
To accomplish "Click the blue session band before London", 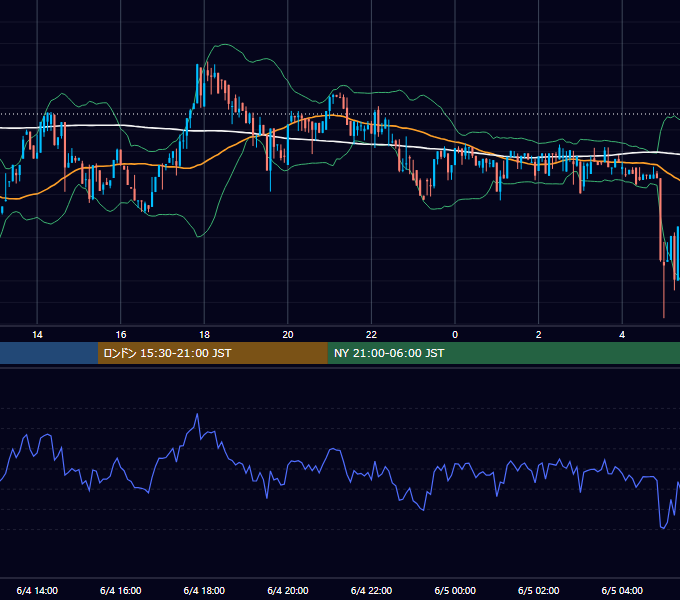I will pos(49,353).
